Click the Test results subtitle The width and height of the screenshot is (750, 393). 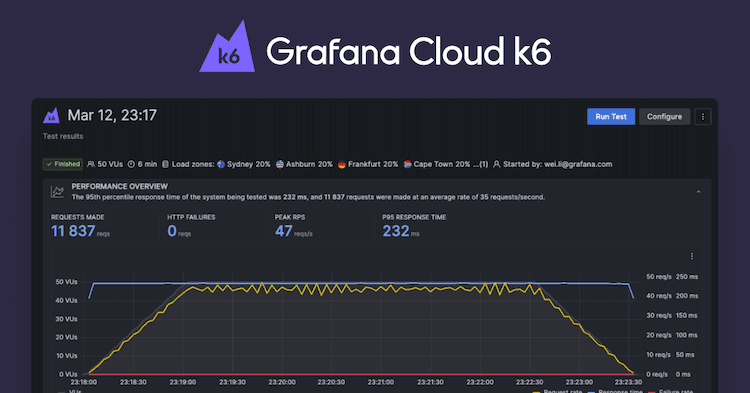tap(63, 136)
